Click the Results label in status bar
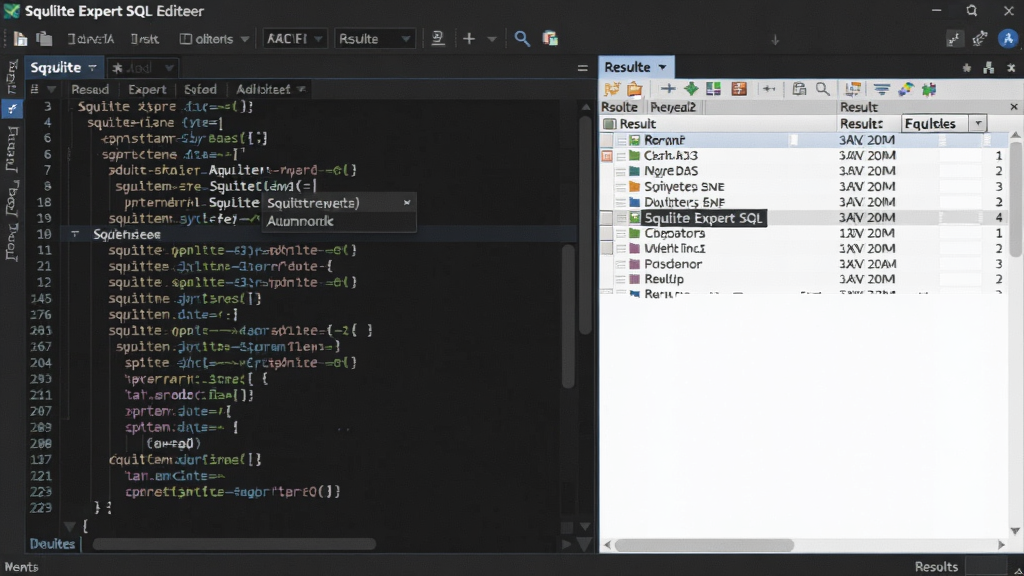 click(x=936, y=567)
